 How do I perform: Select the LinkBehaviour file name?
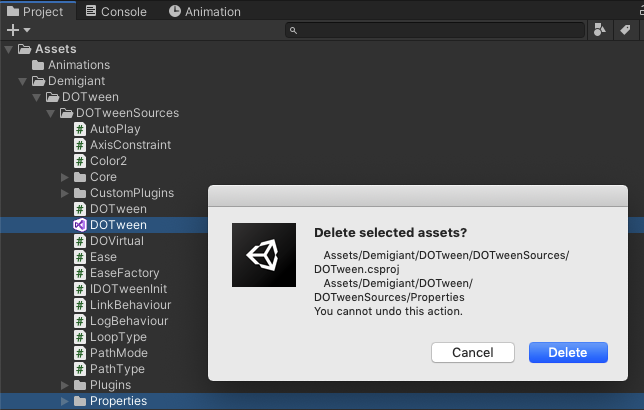[131, 305]
